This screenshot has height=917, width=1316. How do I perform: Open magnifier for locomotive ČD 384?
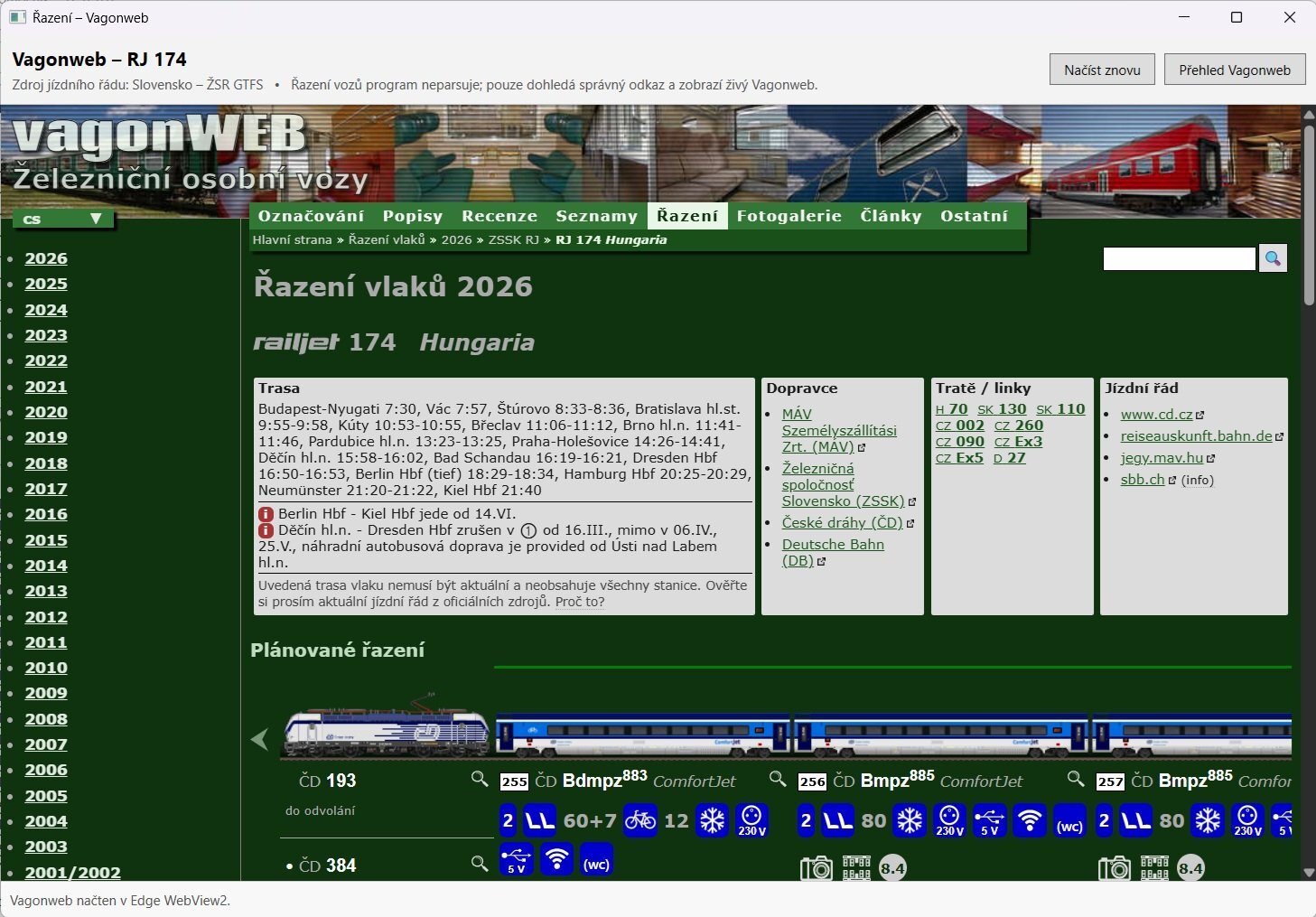coord(480,864)
